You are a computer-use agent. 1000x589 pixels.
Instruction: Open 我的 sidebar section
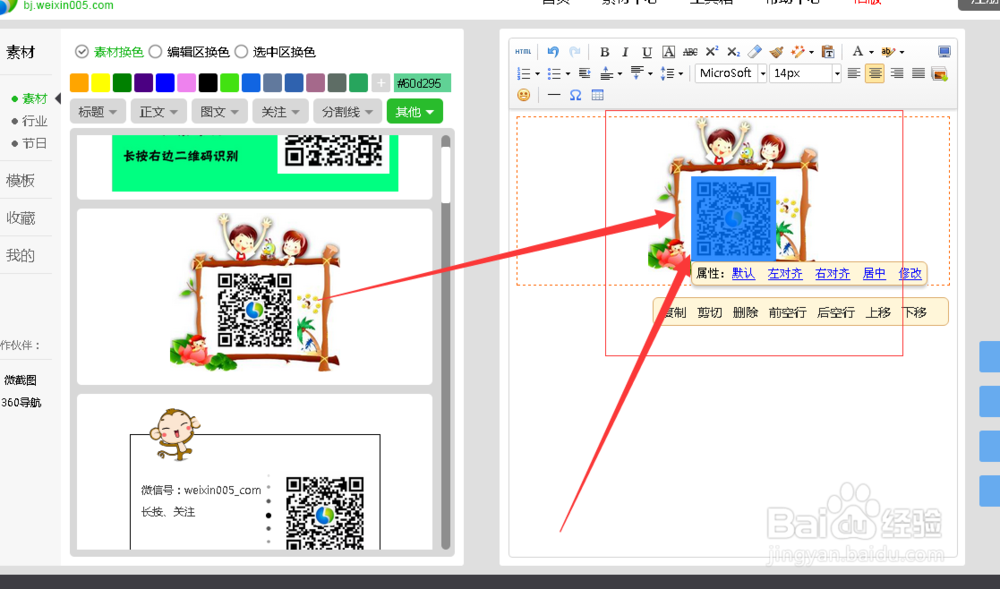(x=20, y=256)
